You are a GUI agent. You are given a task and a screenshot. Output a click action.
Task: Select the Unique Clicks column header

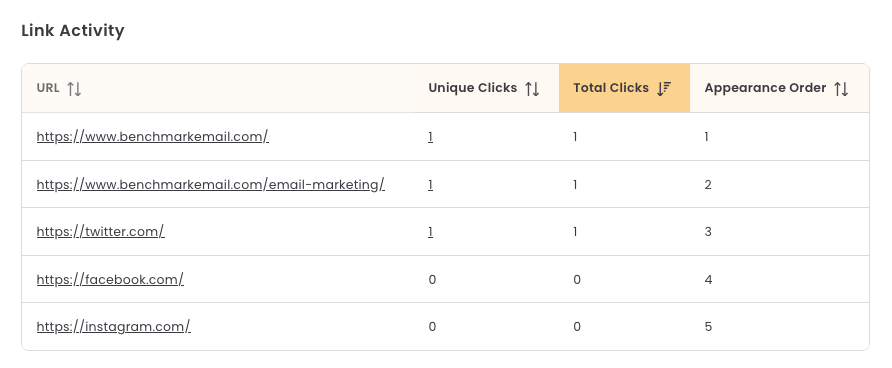[x=486, y=88]
